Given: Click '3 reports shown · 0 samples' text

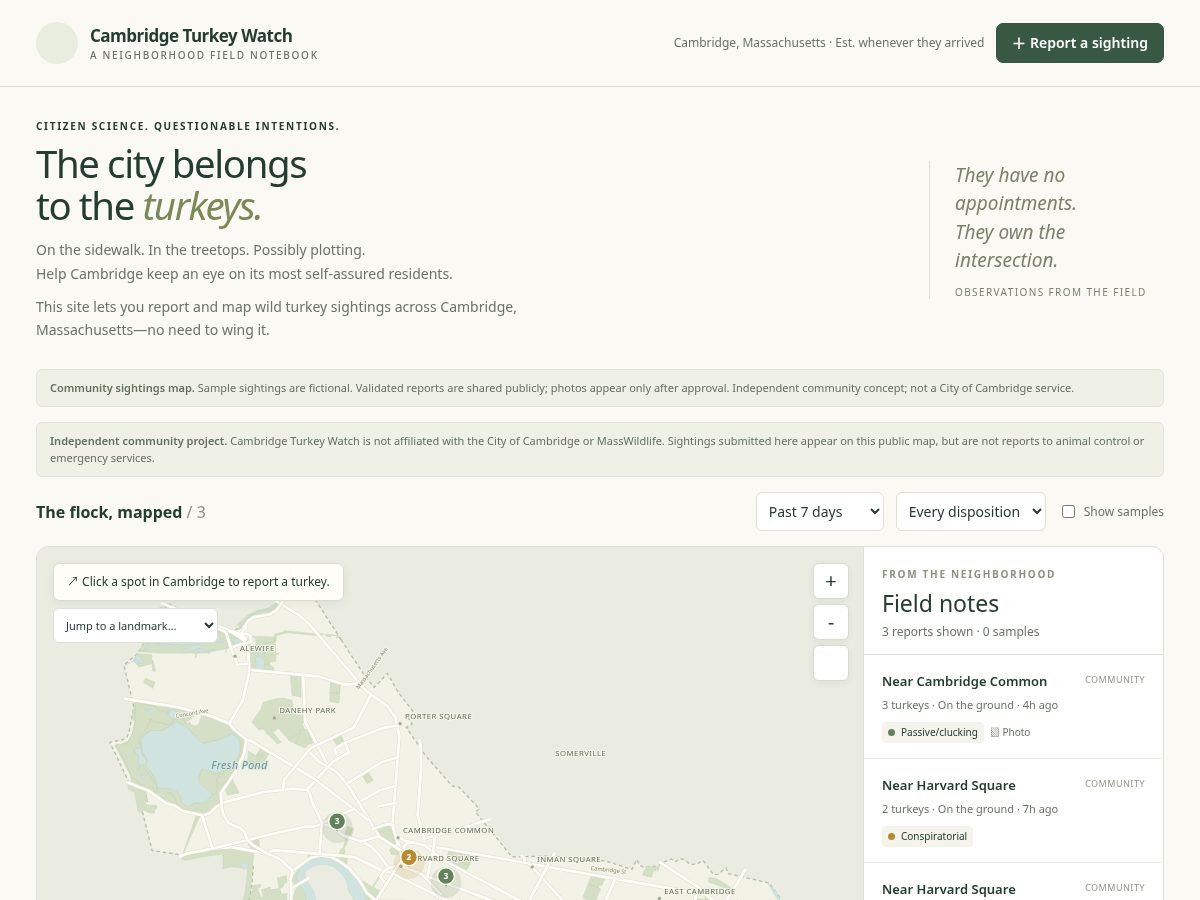Looking at the screenshot, I should tap(960, 631).
